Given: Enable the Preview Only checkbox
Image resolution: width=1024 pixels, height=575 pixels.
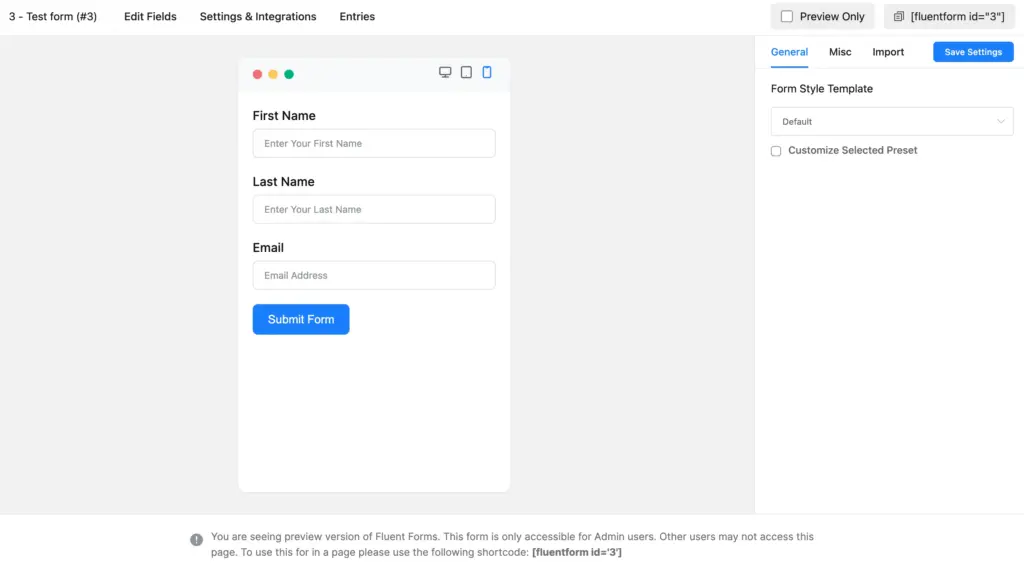Looking at the screenshot, I should tap(787, 17).
